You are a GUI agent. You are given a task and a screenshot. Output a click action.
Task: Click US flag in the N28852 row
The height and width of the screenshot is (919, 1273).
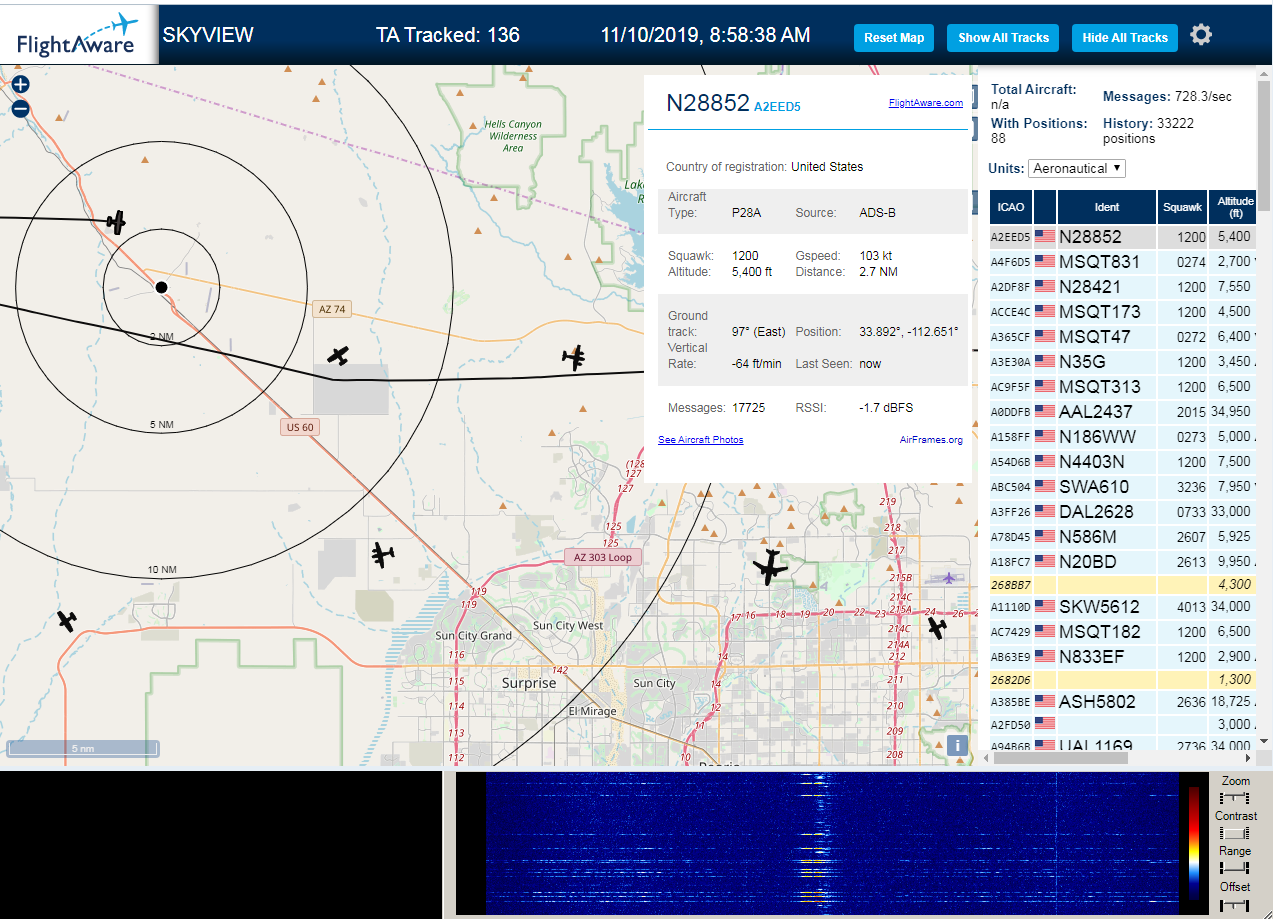1045,237
